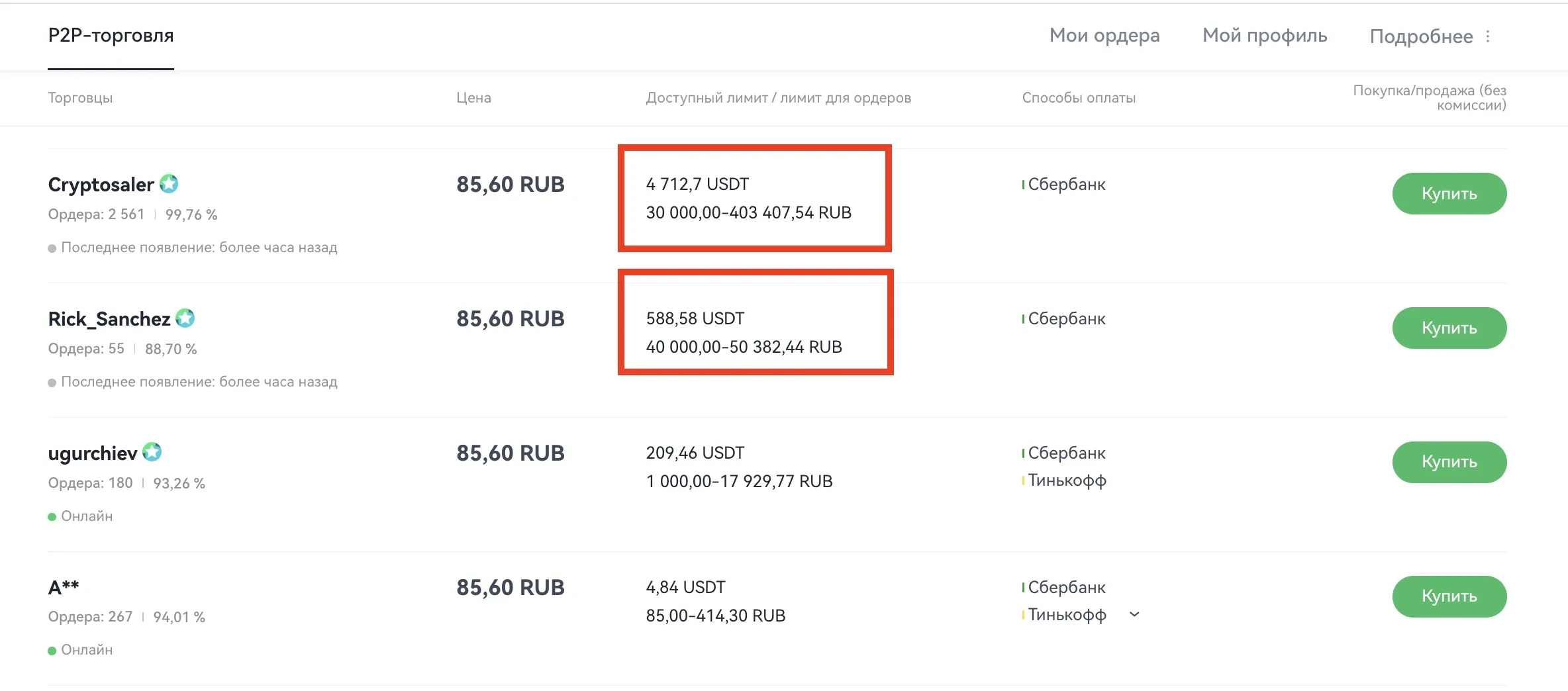The image size is (1568, 691).
Task: Click the Цена column header
Action: pos(473,98)
